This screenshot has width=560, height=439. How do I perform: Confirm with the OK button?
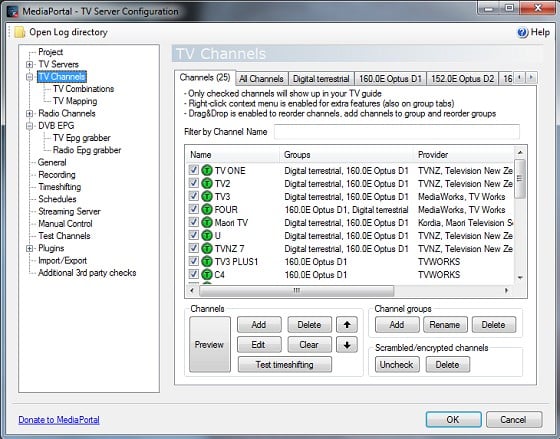(x=453, y=419)
